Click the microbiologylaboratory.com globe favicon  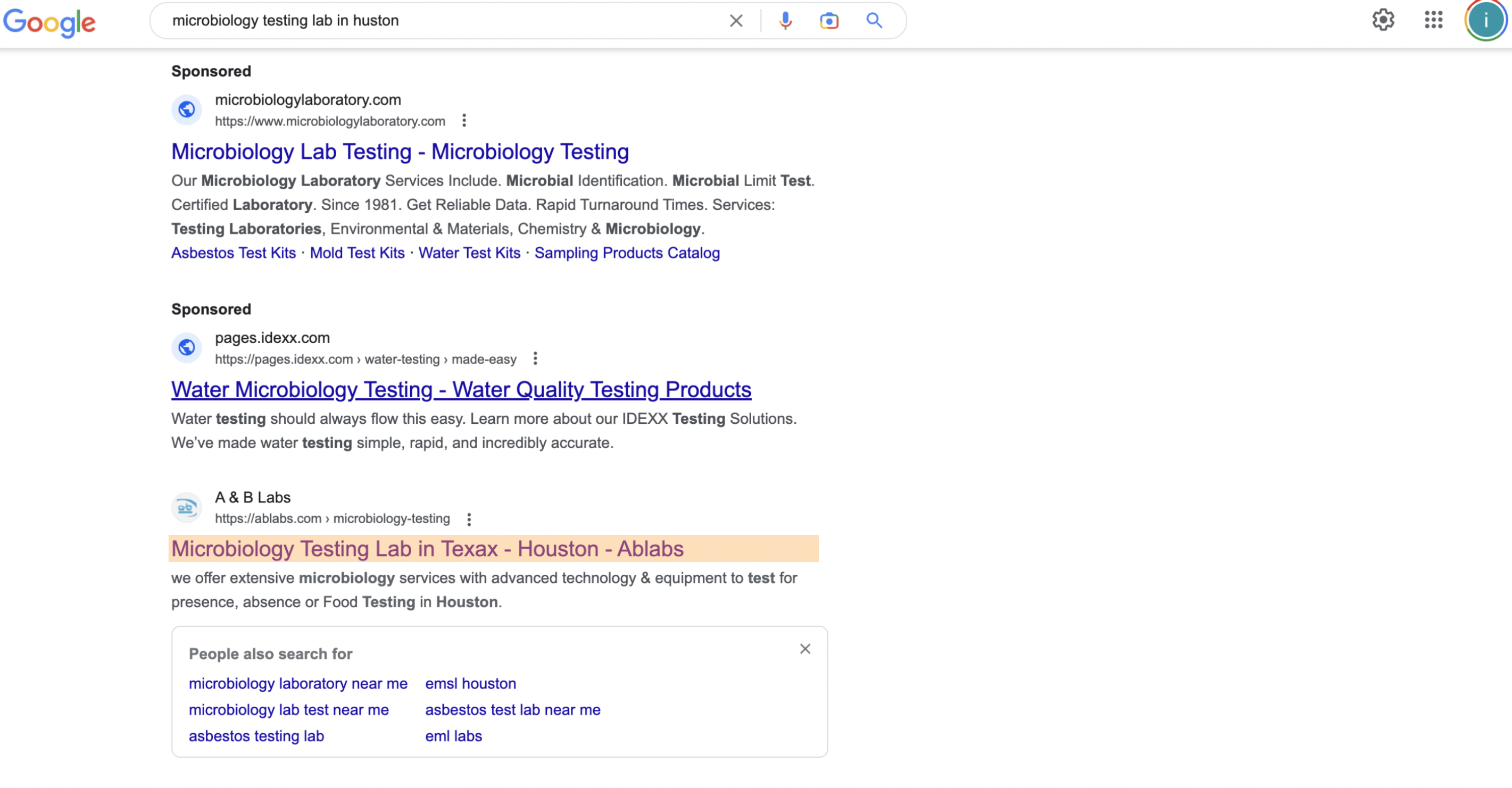pos(187,110)
